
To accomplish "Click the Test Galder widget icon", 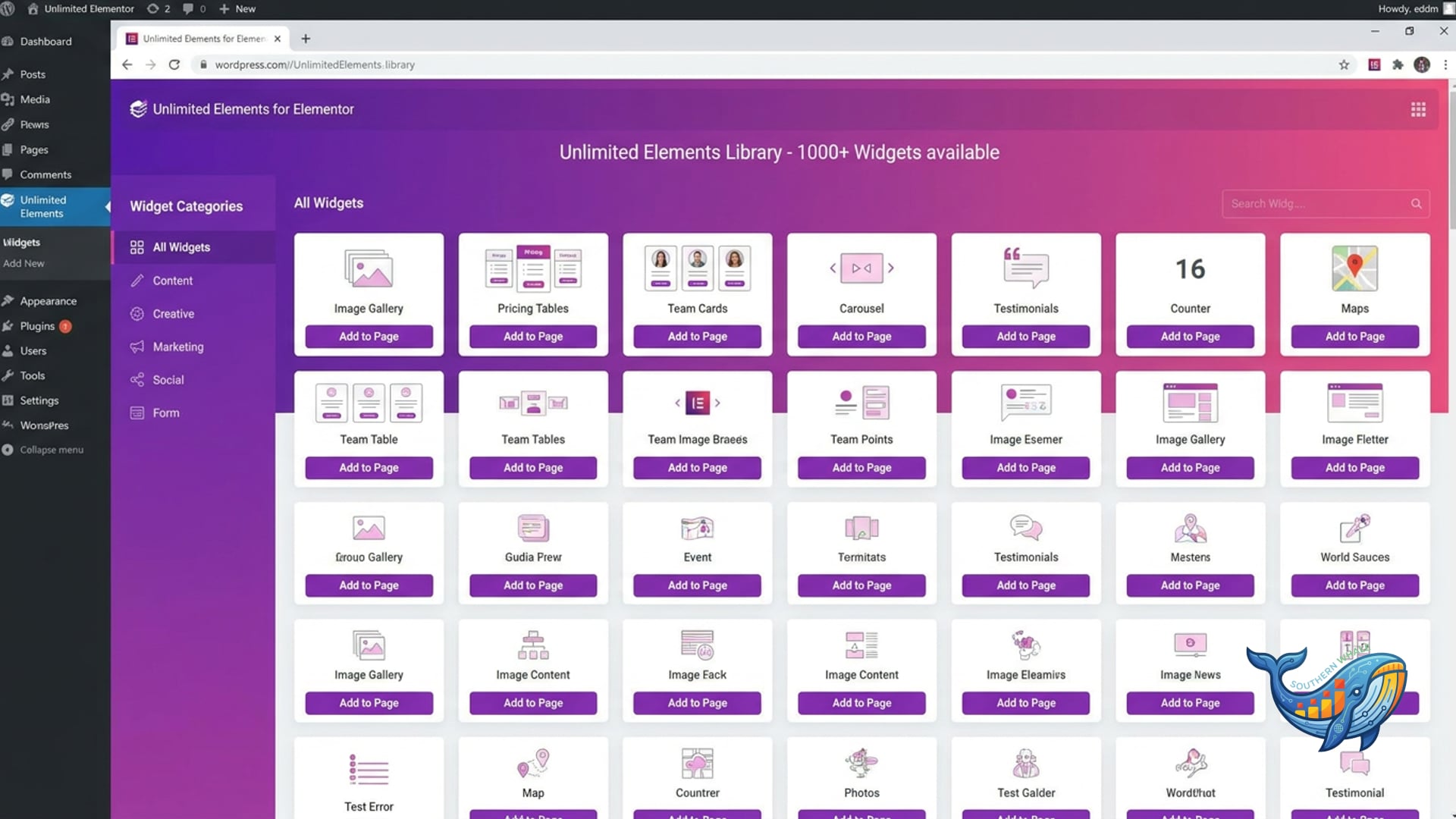I will tap(1025, 763).
